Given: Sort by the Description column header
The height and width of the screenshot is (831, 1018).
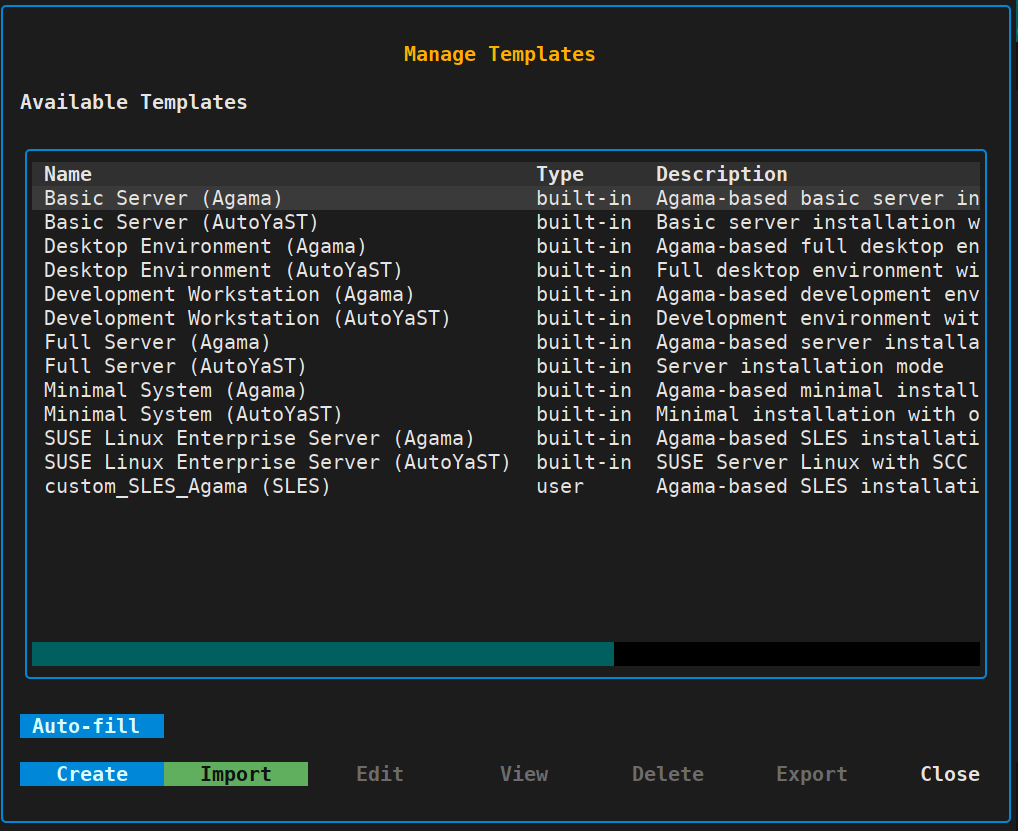Looking at the screenshot, I should click(721, 173).
